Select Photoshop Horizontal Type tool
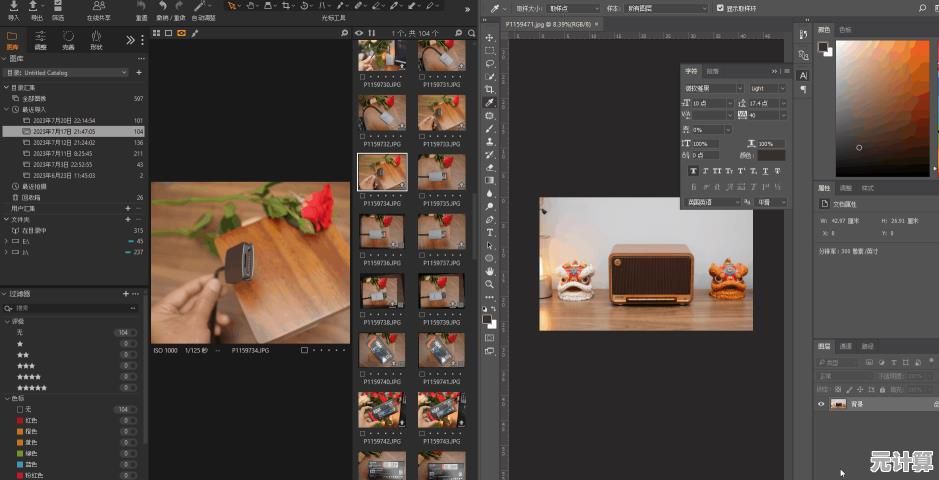The height and width of the screenshot is (480, 939). [x=490, y=232]
